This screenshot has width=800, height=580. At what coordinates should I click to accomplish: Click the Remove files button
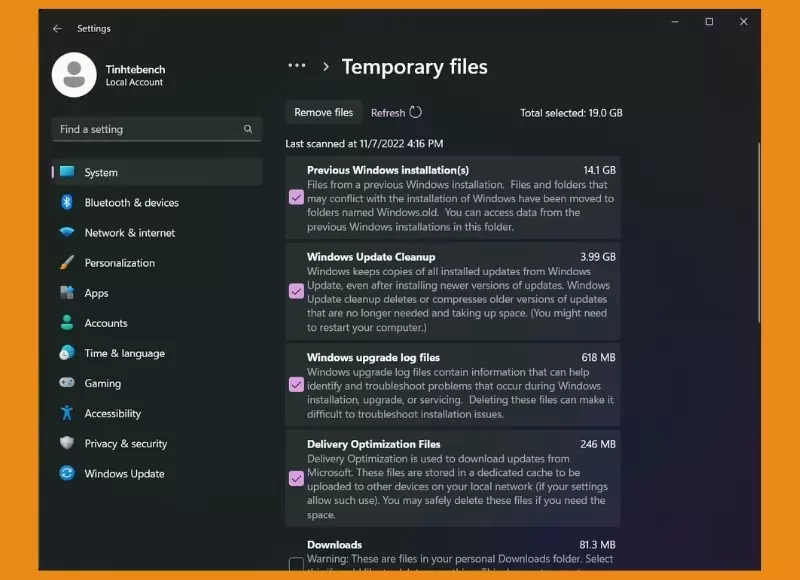(323, 112)
